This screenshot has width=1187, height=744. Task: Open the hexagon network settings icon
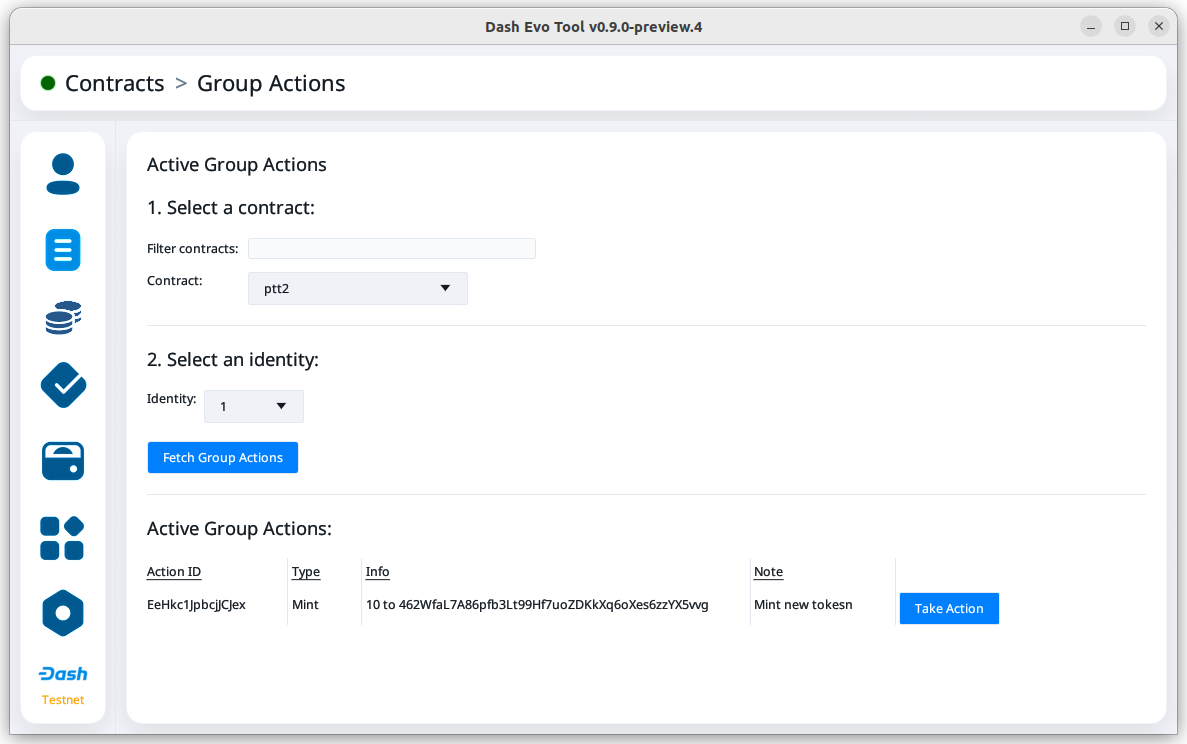[x=63, y=612]
